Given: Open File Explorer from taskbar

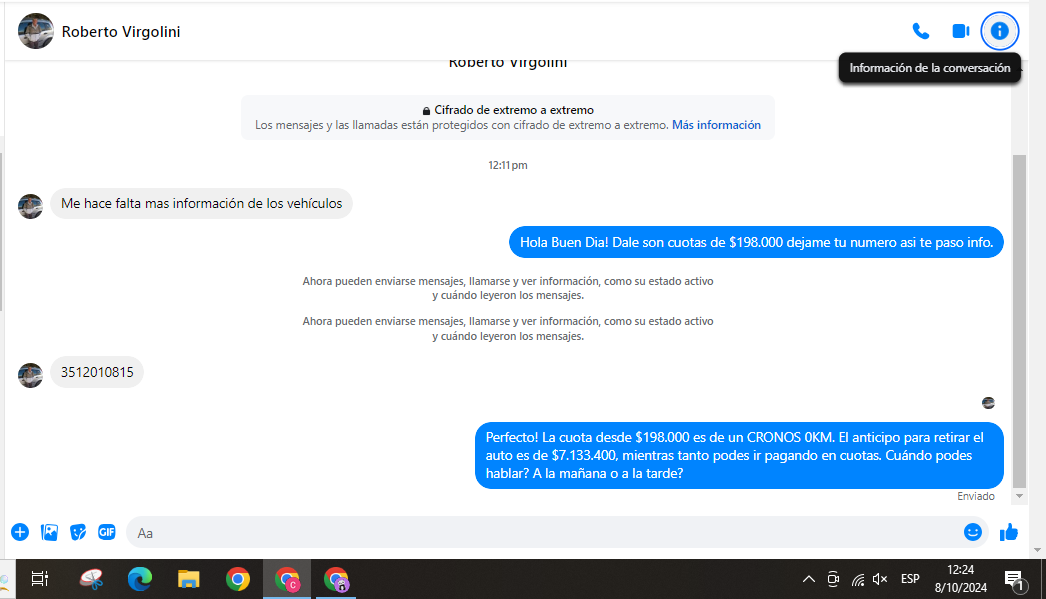Looking at the screenshot, I should [x=189, y=579].
